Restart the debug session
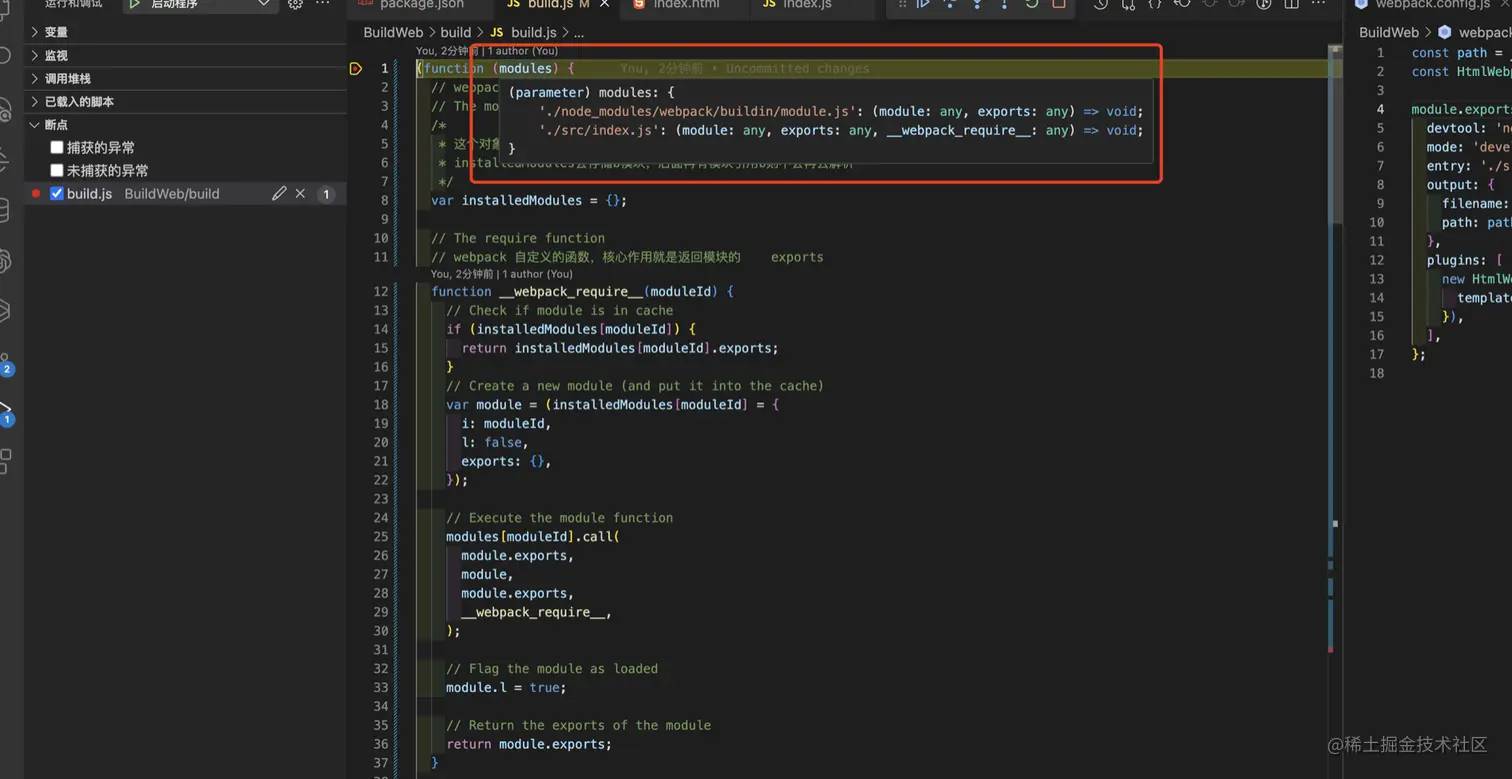Viewport: 1512px width, 779px height. point(1032,3)
